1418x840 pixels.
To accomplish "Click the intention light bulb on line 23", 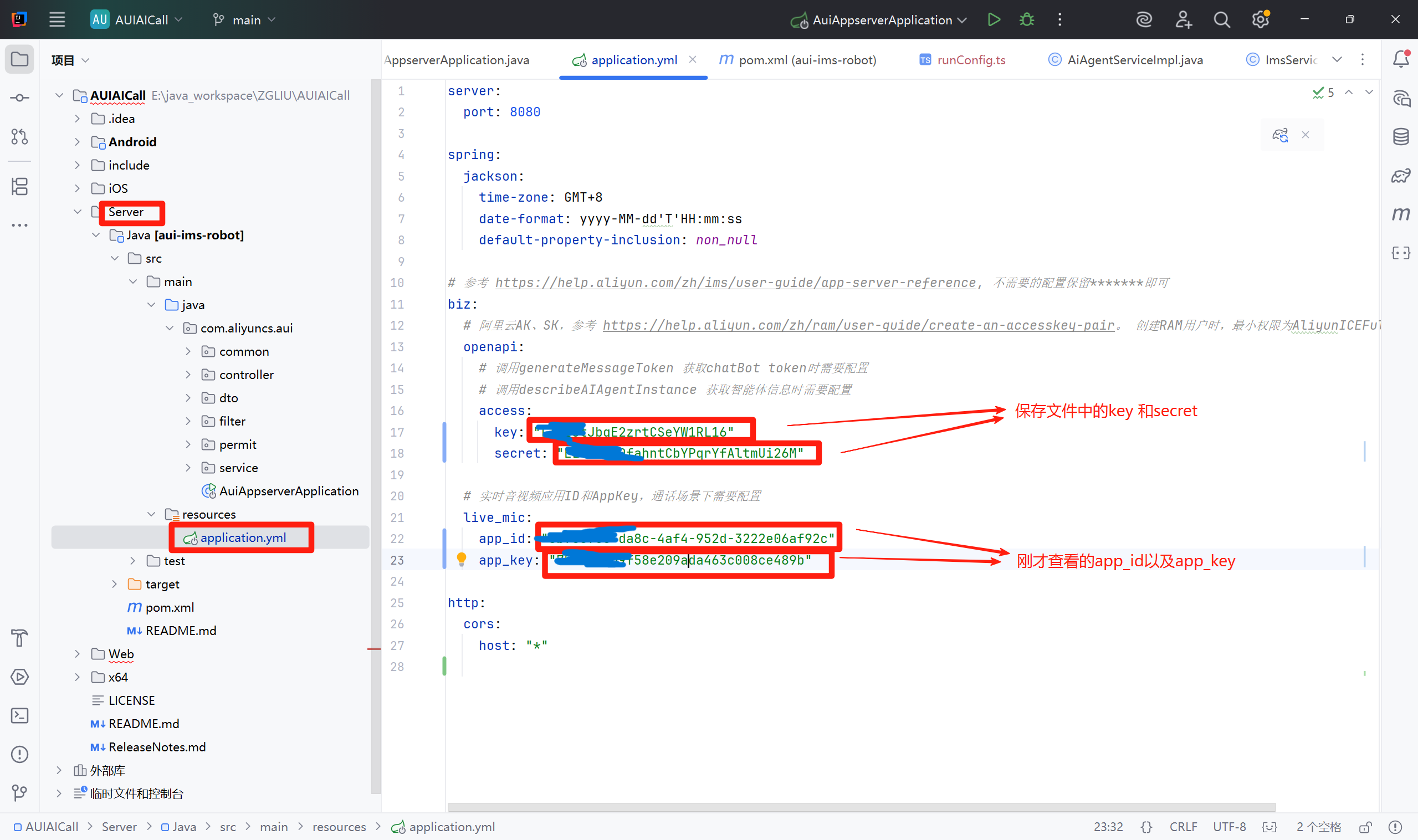I will [x=462, y=559].
